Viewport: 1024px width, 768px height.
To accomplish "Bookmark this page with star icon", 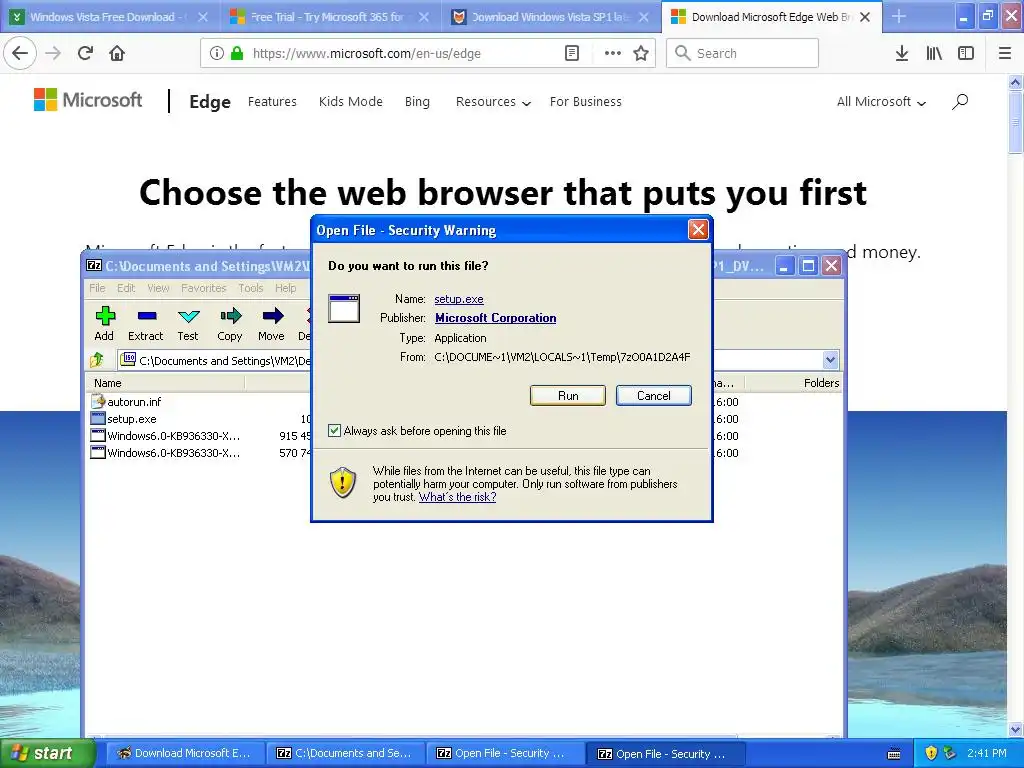I will pos(641,53).
